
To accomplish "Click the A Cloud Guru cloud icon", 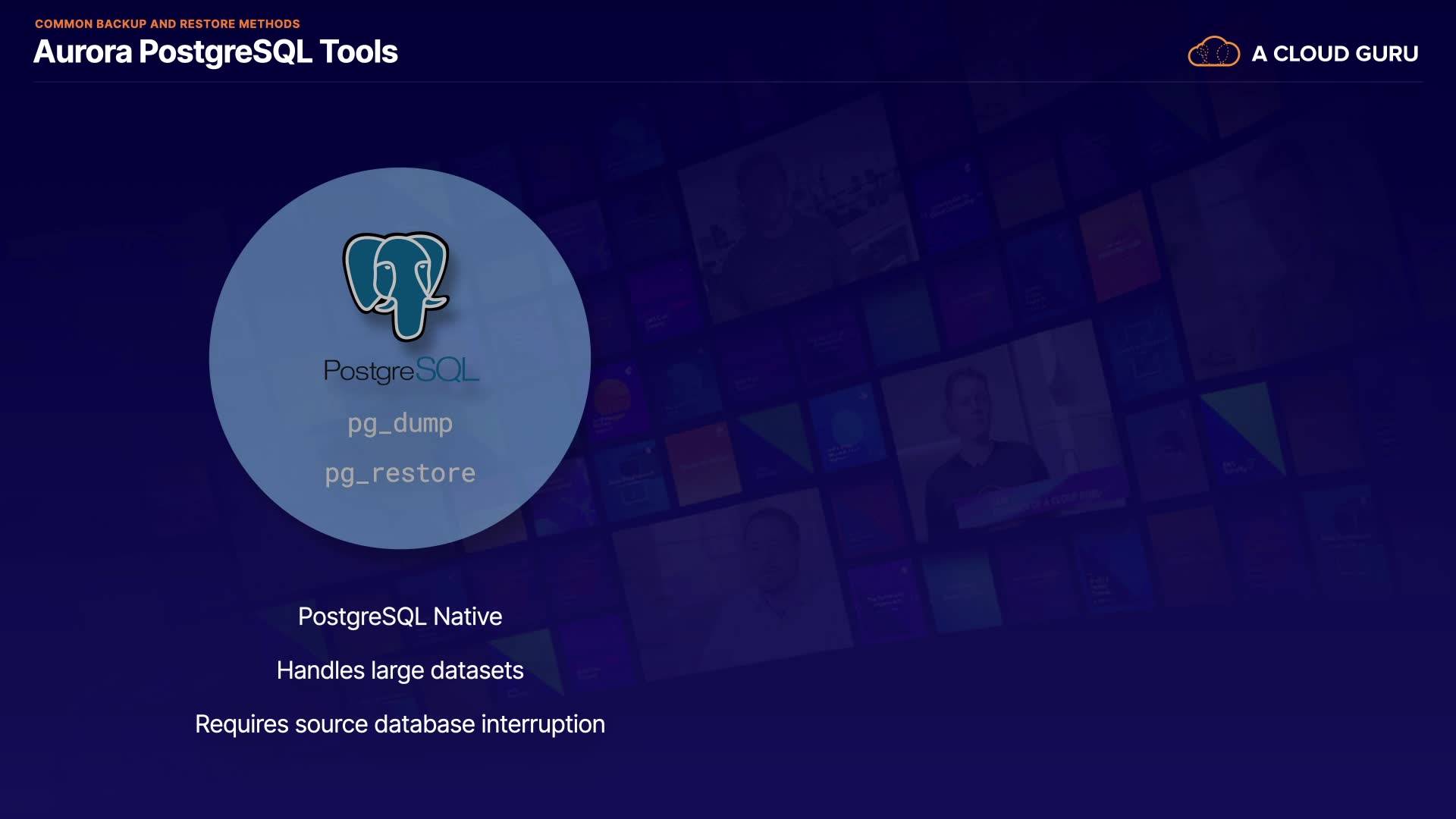I will tap(1213, 52).
